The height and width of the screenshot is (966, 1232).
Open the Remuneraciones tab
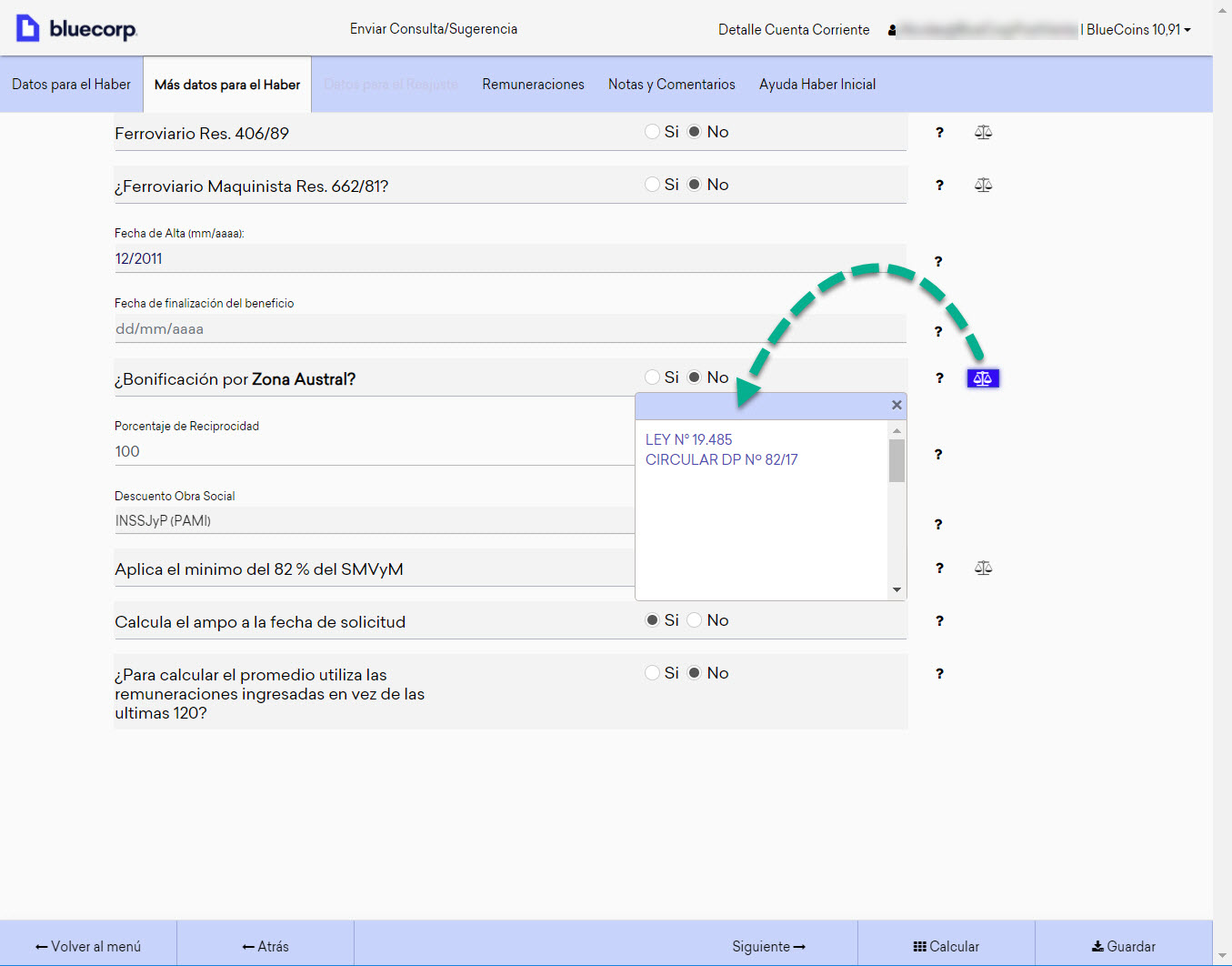[x=534, y=85]
